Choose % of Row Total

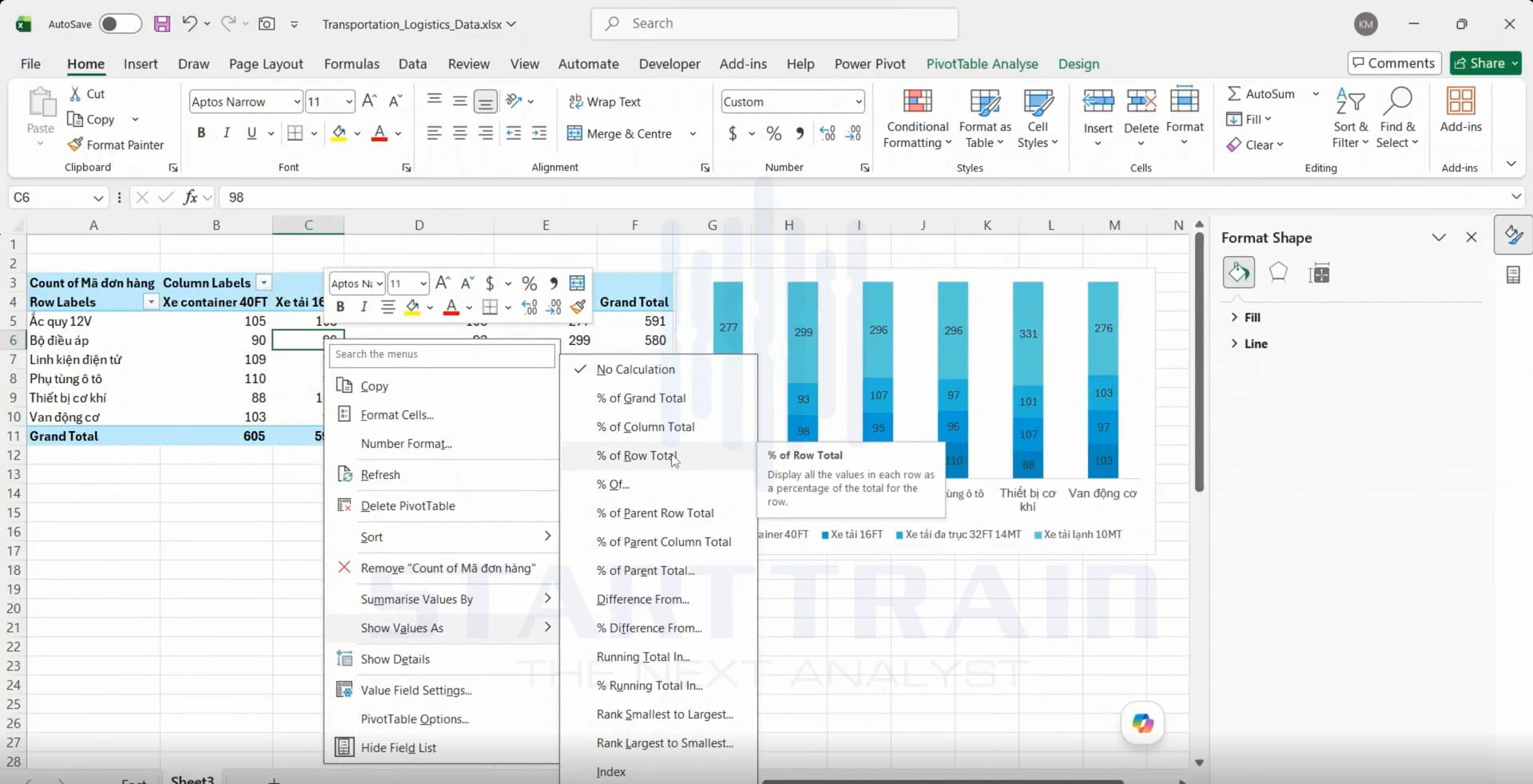(637, 456)
